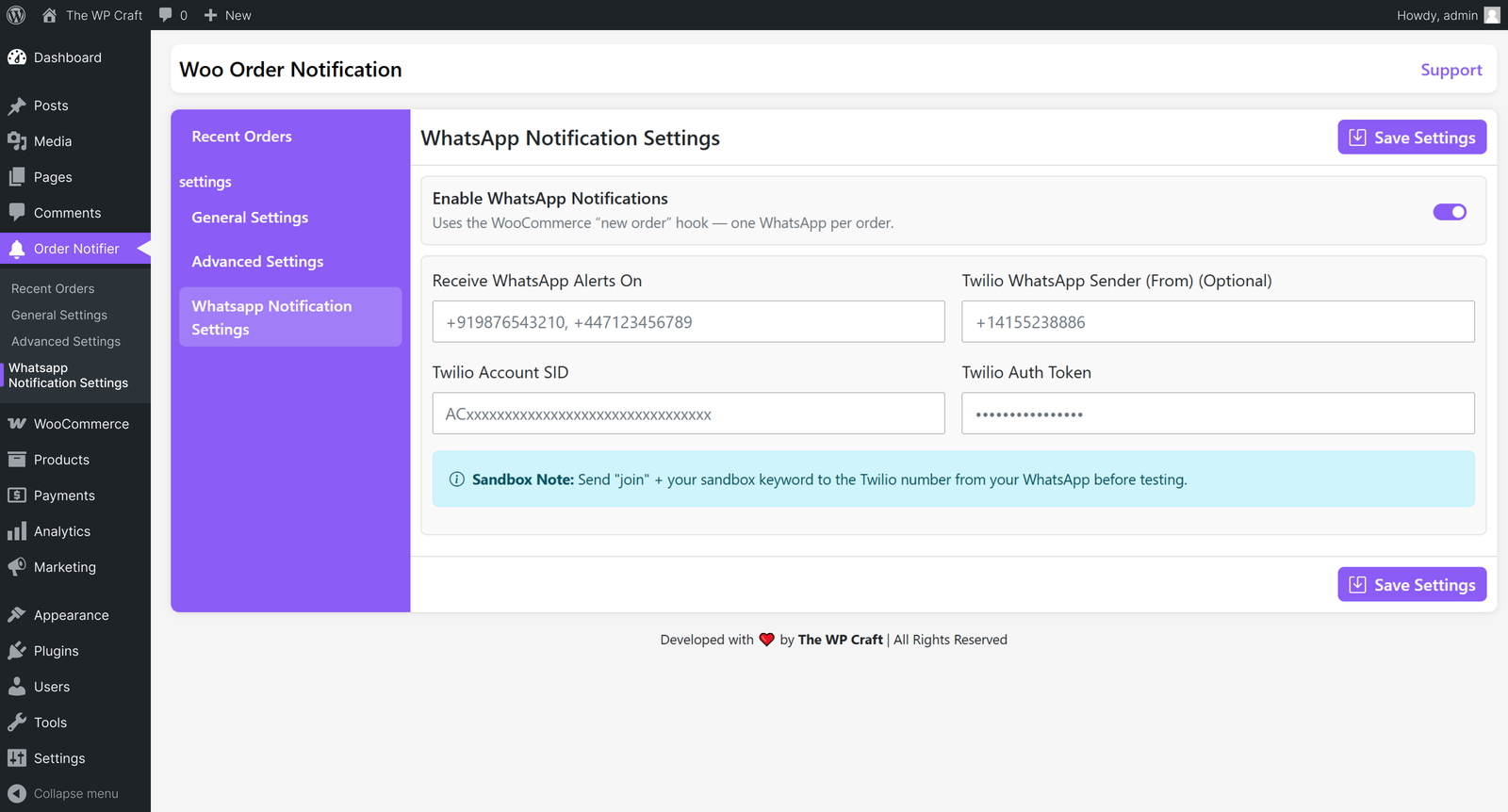Click the top Save Settings button
The image size is (1508, 812).
[x=1412, y=137]
